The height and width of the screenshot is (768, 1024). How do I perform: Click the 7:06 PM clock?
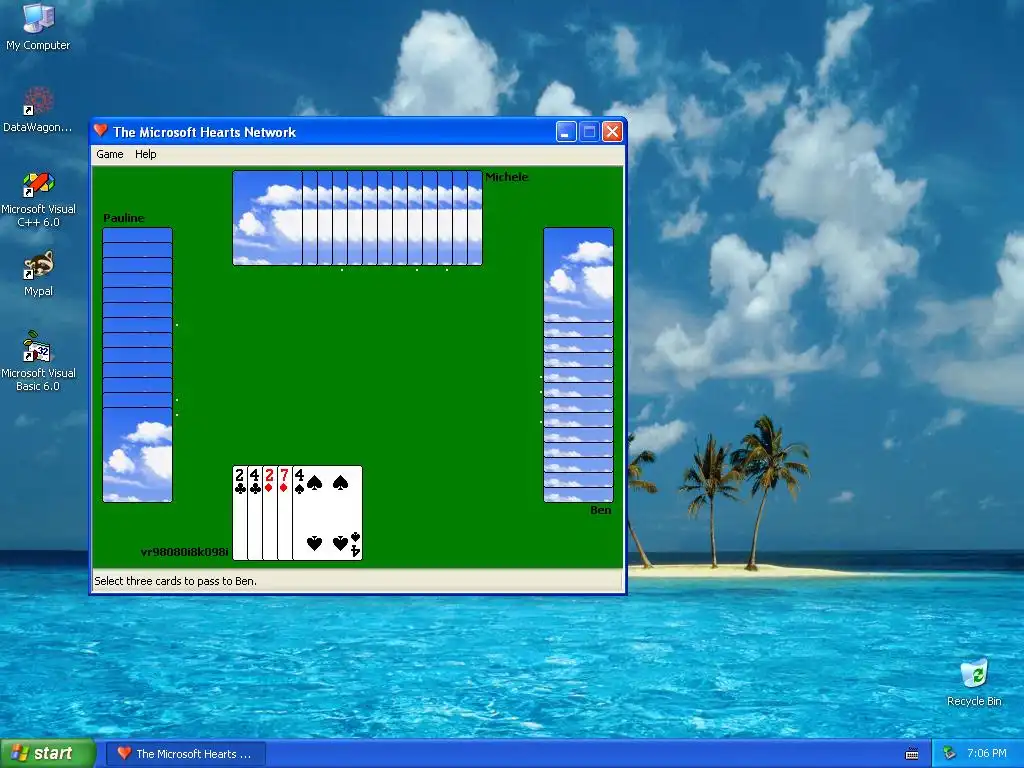tap(987, 754)
